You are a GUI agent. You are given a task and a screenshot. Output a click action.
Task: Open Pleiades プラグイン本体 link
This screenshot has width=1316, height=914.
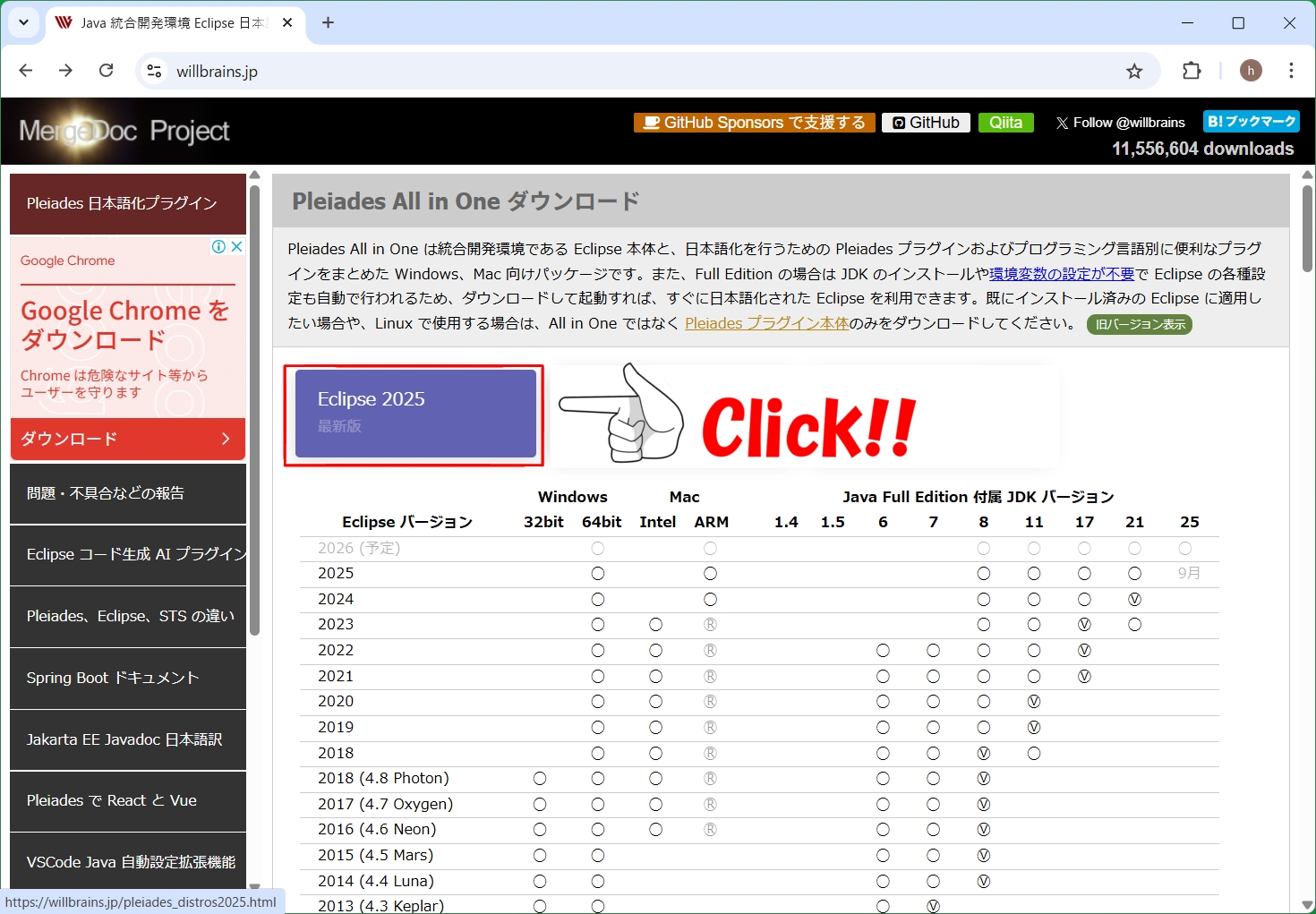[766, 323]
